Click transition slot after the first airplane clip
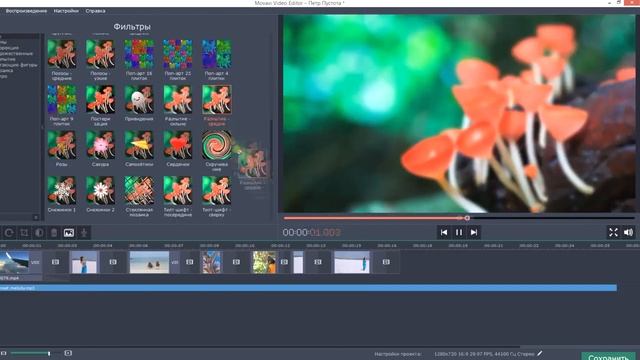640x360 pixels. point(56,262)
